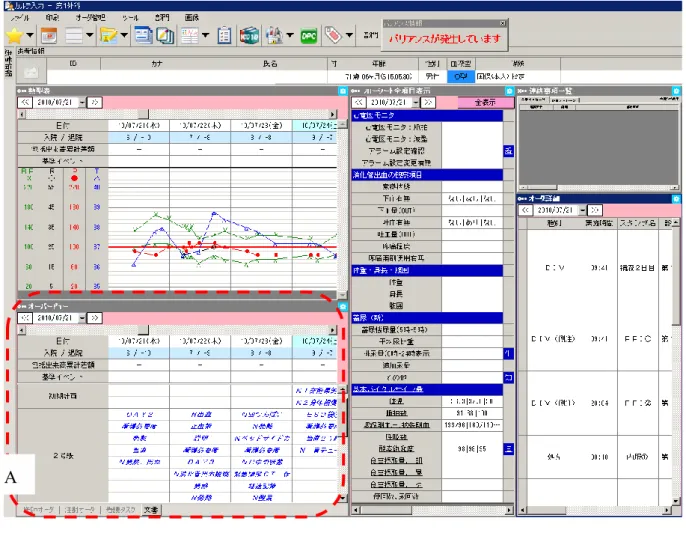
Task: Open the calendar icon in the toolbar
Action: (49, 35)
